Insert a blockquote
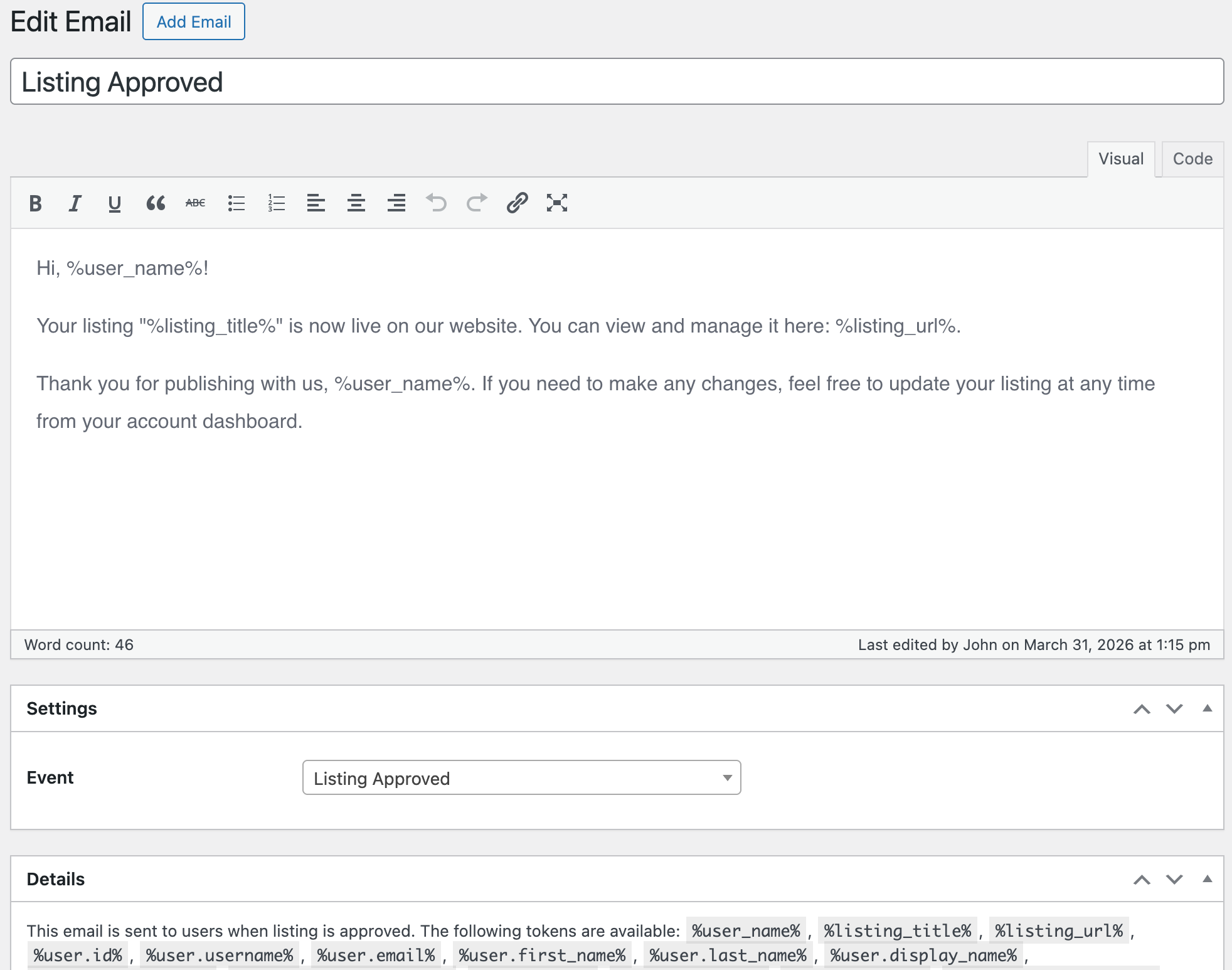The width and height of the screenshot is (1232, 970). (155, 203)
